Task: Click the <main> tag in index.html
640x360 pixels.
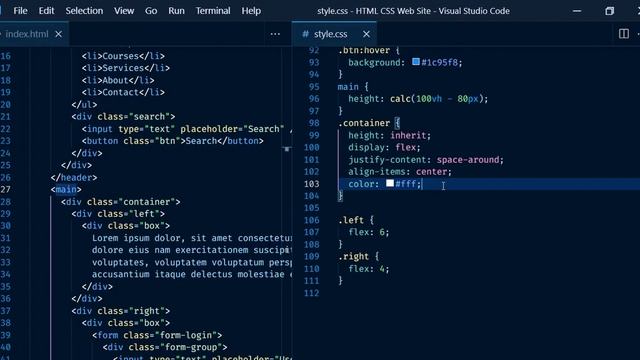Action: pos(66,189)
